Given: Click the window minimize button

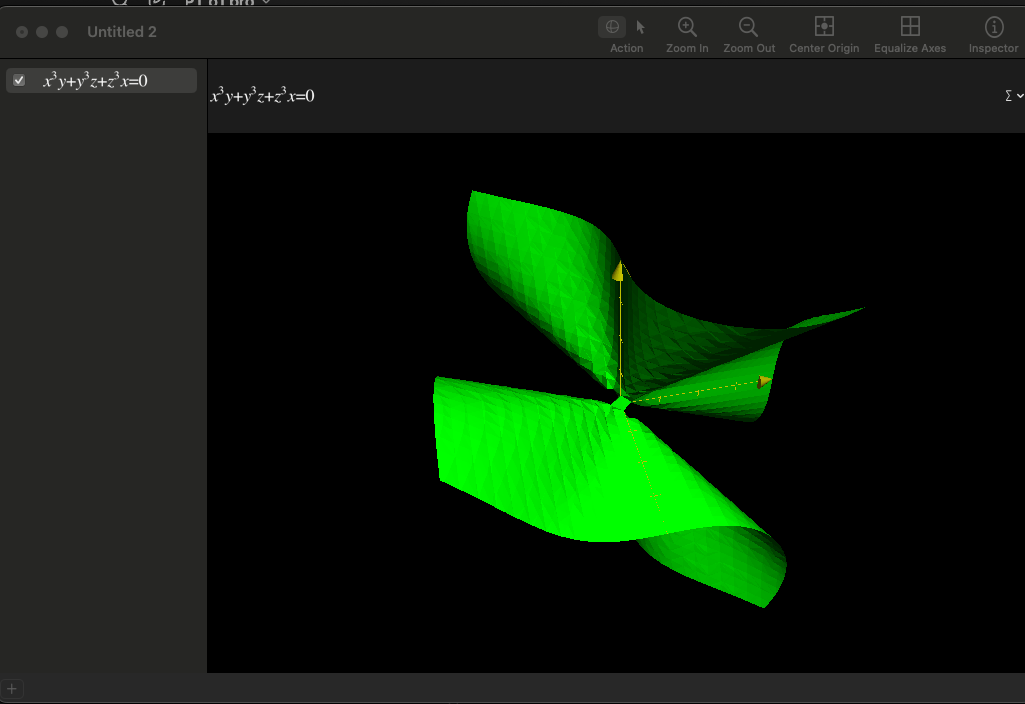Looking at the screenshot, I should (42, 32).
